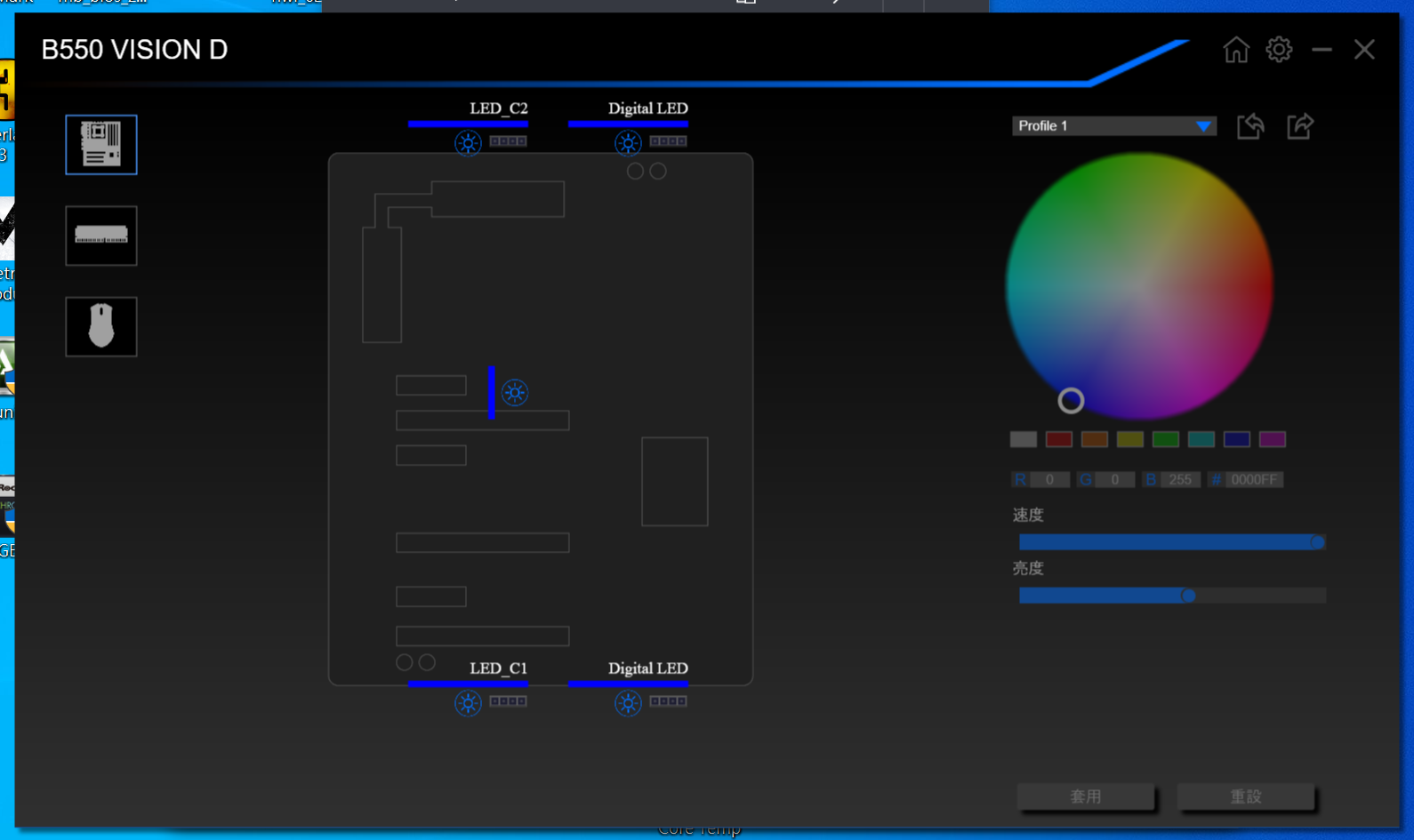Open the home screen icon
This screenshot has height=840, width=1414.
pos(1236,50)
